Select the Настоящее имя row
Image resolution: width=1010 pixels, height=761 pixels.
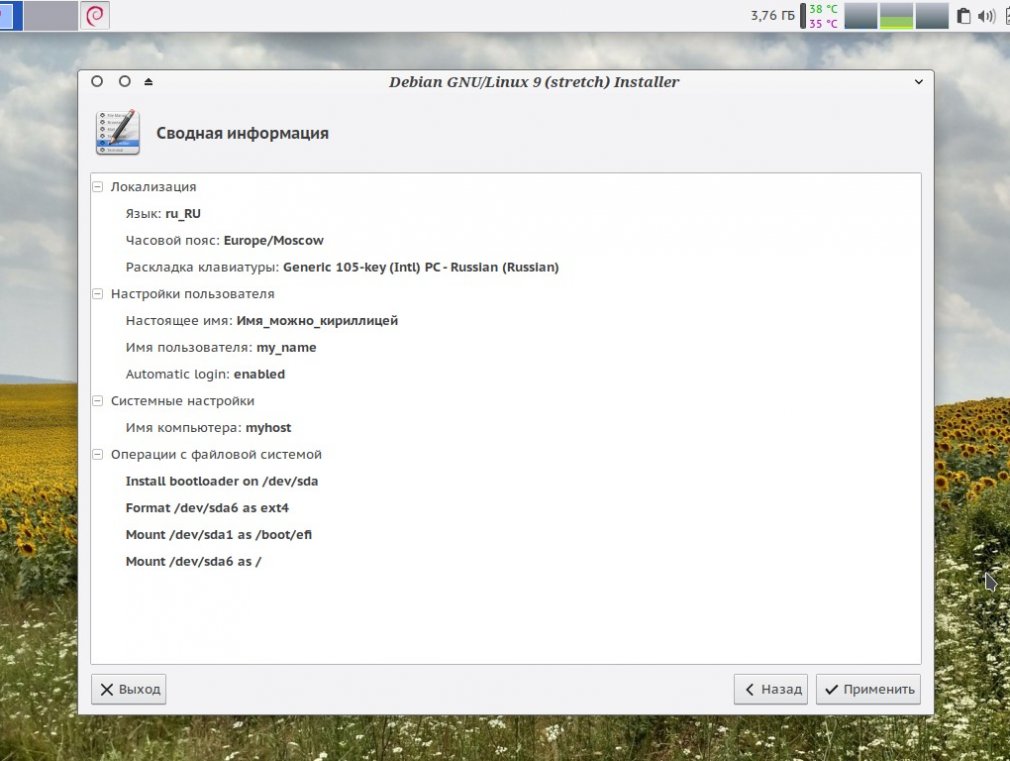coord(262,320)
